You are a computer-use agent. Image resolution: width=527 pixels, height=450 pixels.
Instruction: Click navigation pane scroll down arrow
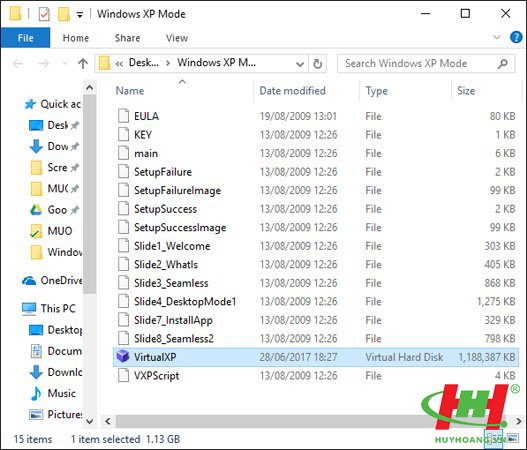89,421
